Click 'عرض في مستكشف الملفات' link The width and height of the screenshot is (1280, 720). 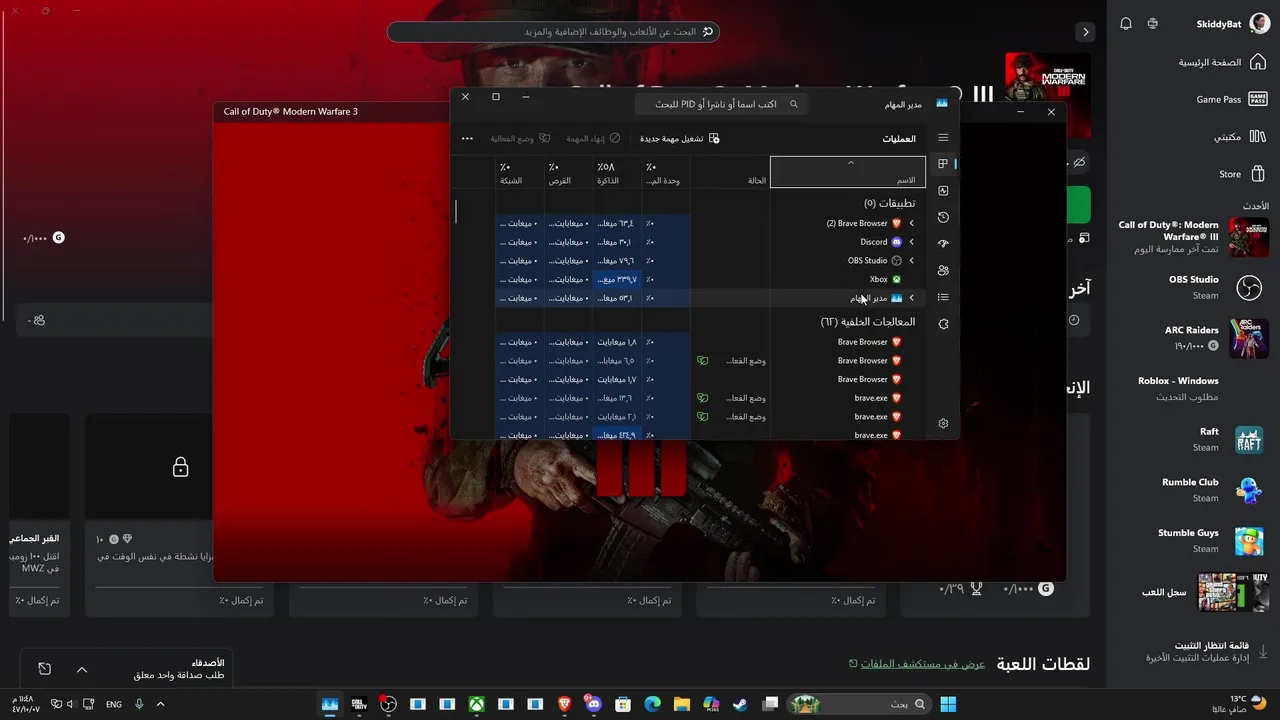pos(921,664)
